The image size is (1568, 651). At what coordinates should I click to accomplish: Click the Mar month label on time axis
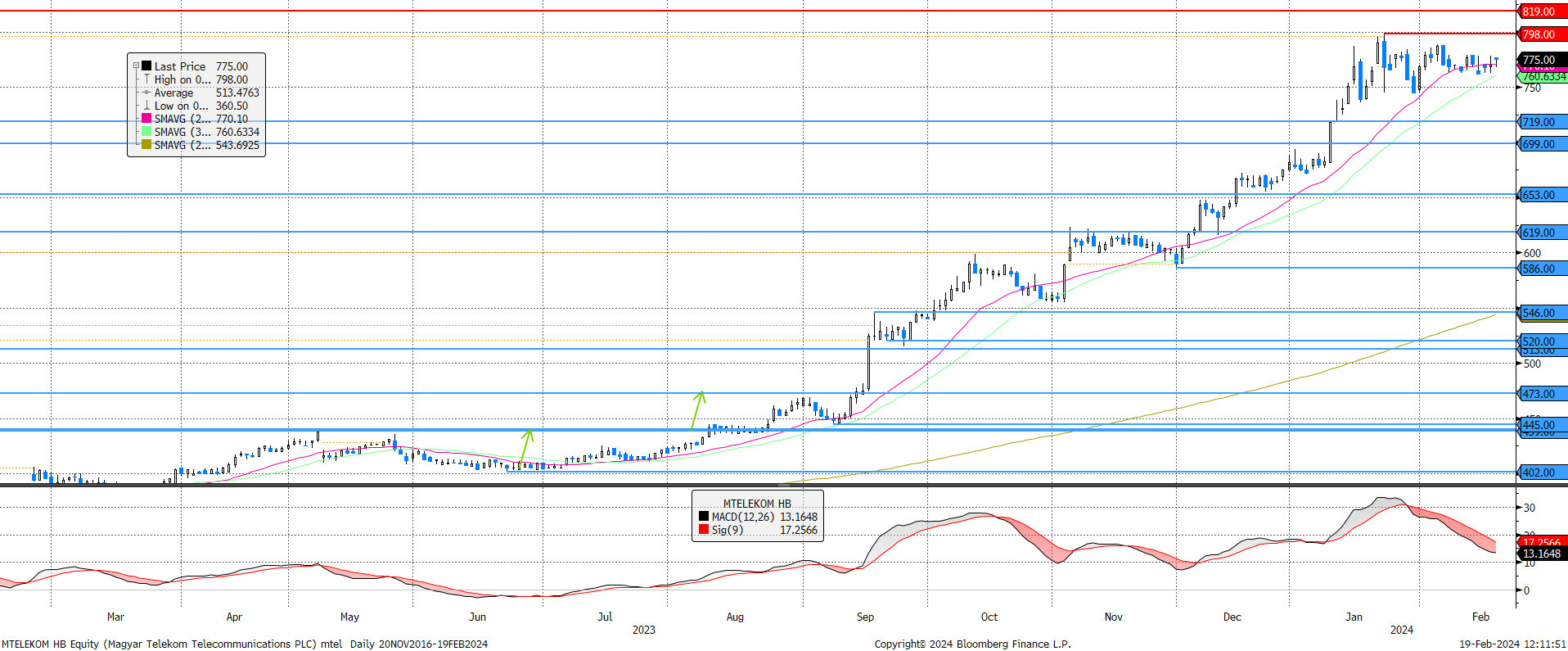115,617
